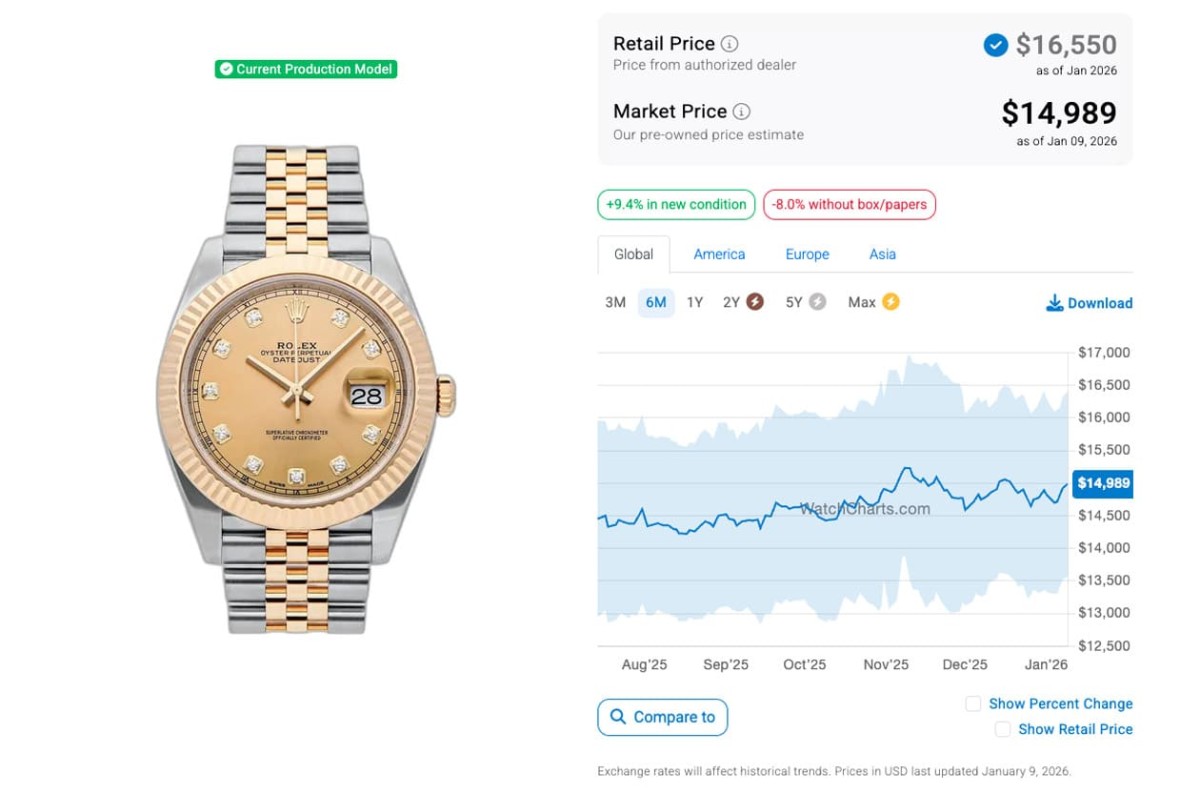
Task: Click the -8.0% without box/papers badge
Action: click(x=849, y=205)
